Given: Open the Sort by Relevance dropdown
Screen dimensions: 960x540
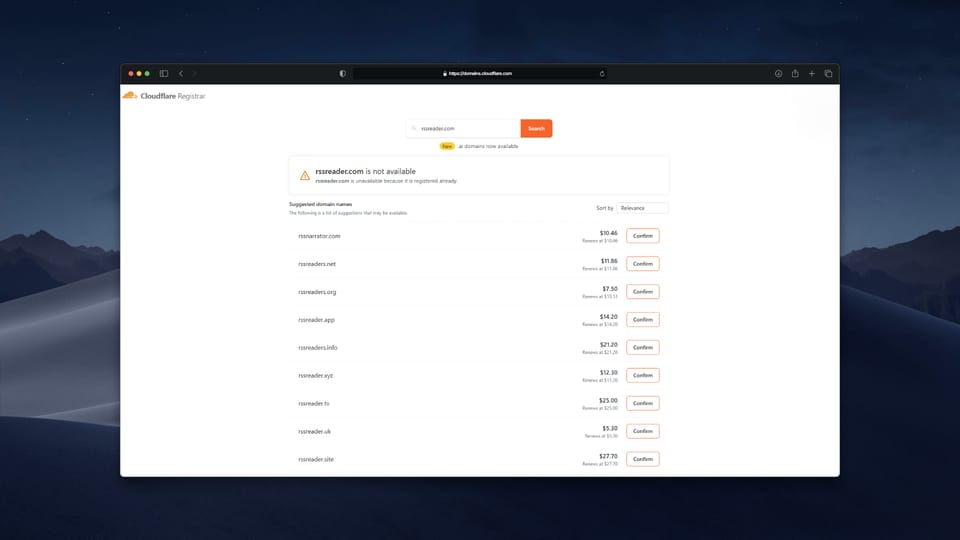Looking at the screenshot, I should (642, 208).
